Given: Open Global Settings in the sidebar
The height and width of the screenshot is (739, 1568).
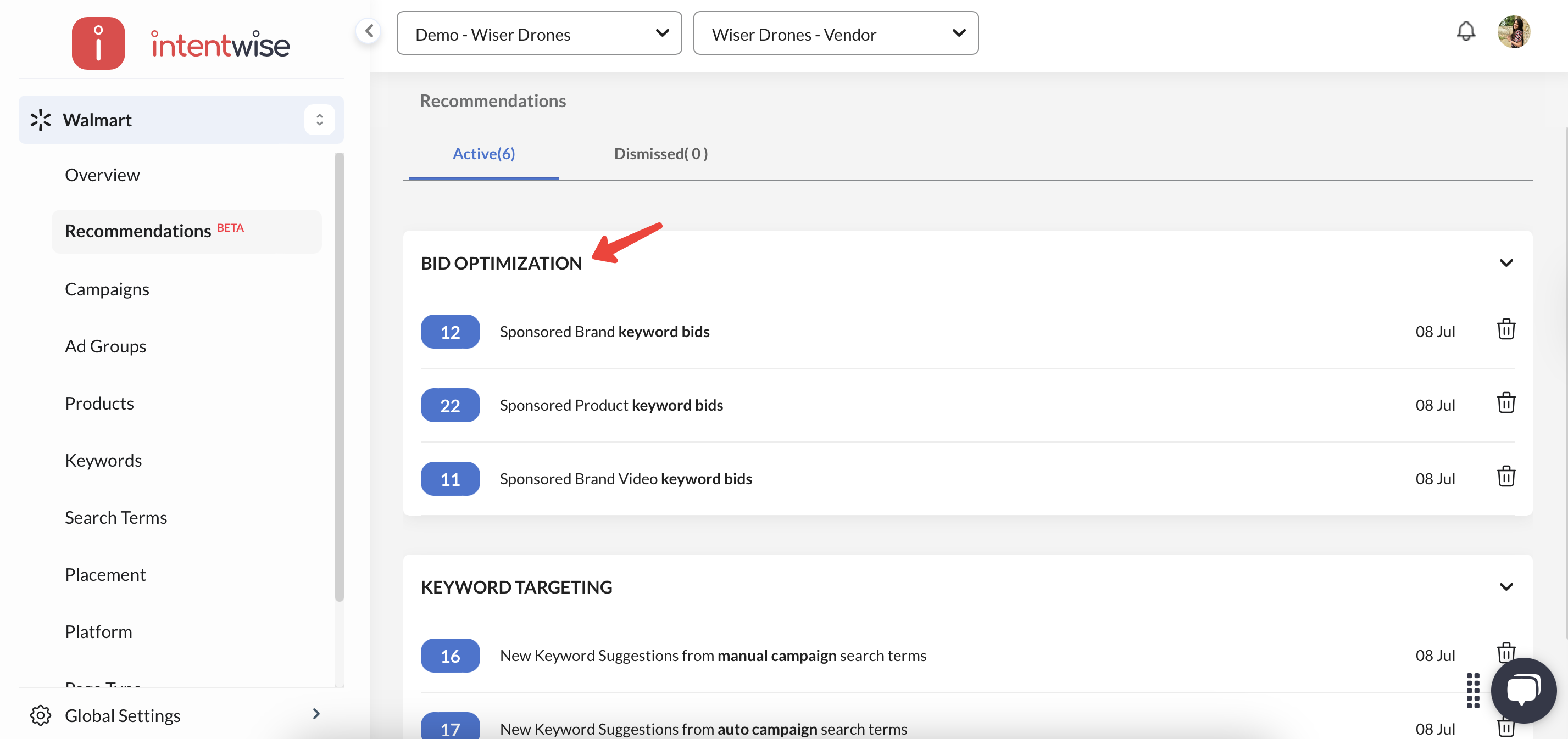Looking at the screenshot, I should (123, 716).
